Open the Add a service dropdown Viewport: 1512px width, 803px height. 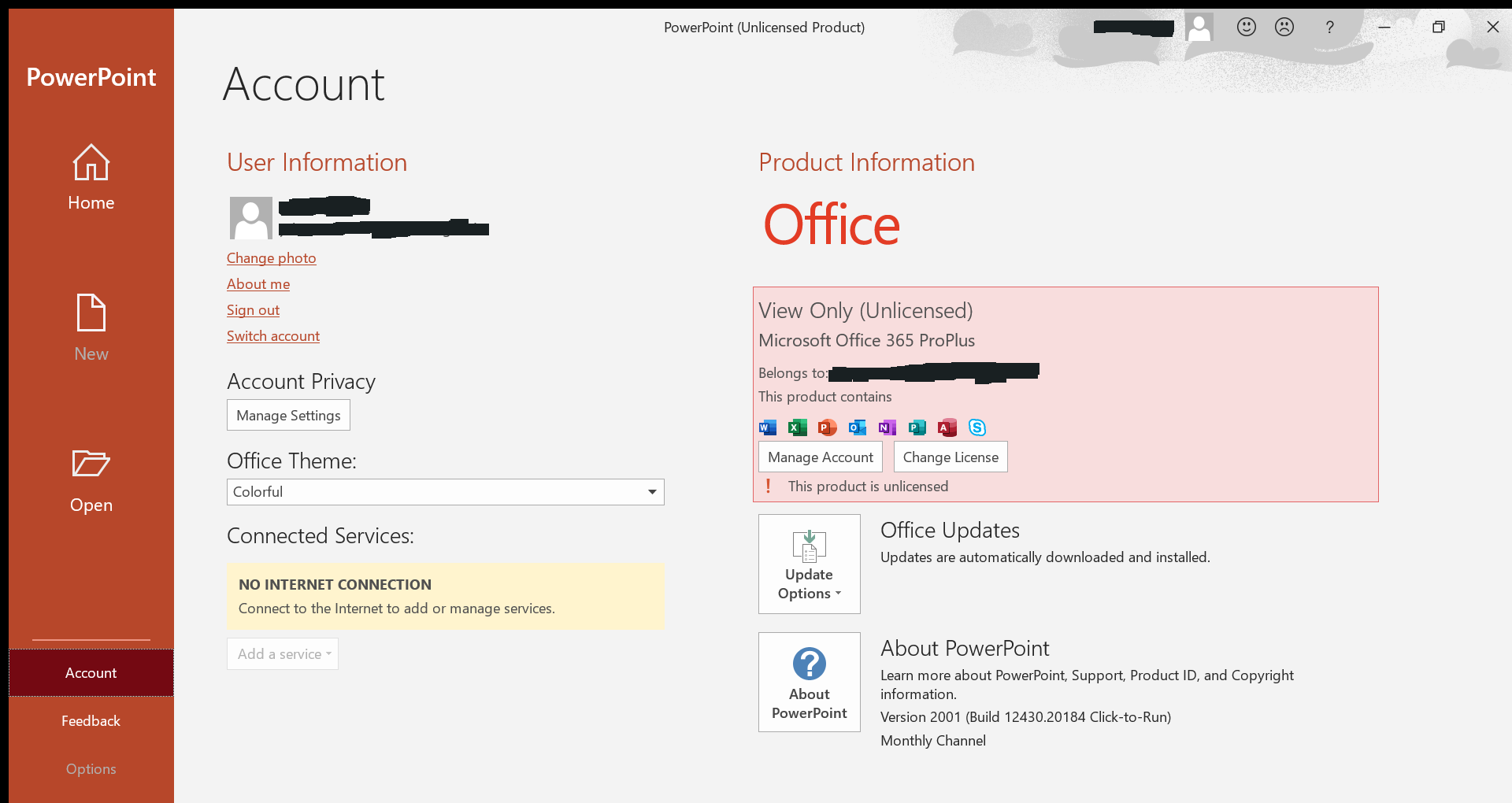(x=283, y=654)
